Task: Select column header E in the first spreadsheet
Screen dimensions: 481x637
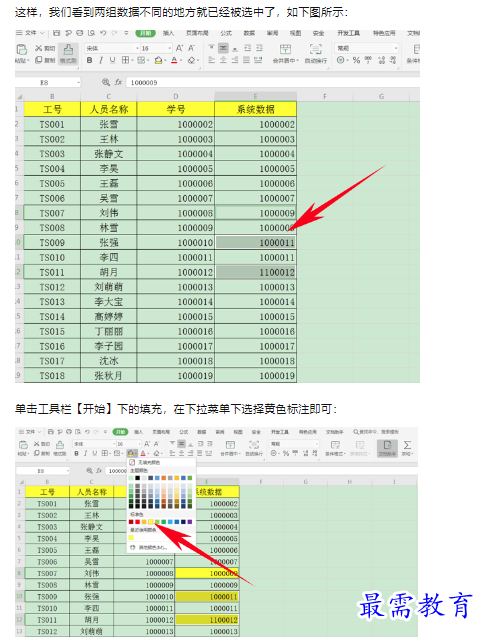Action: (256, 96)
